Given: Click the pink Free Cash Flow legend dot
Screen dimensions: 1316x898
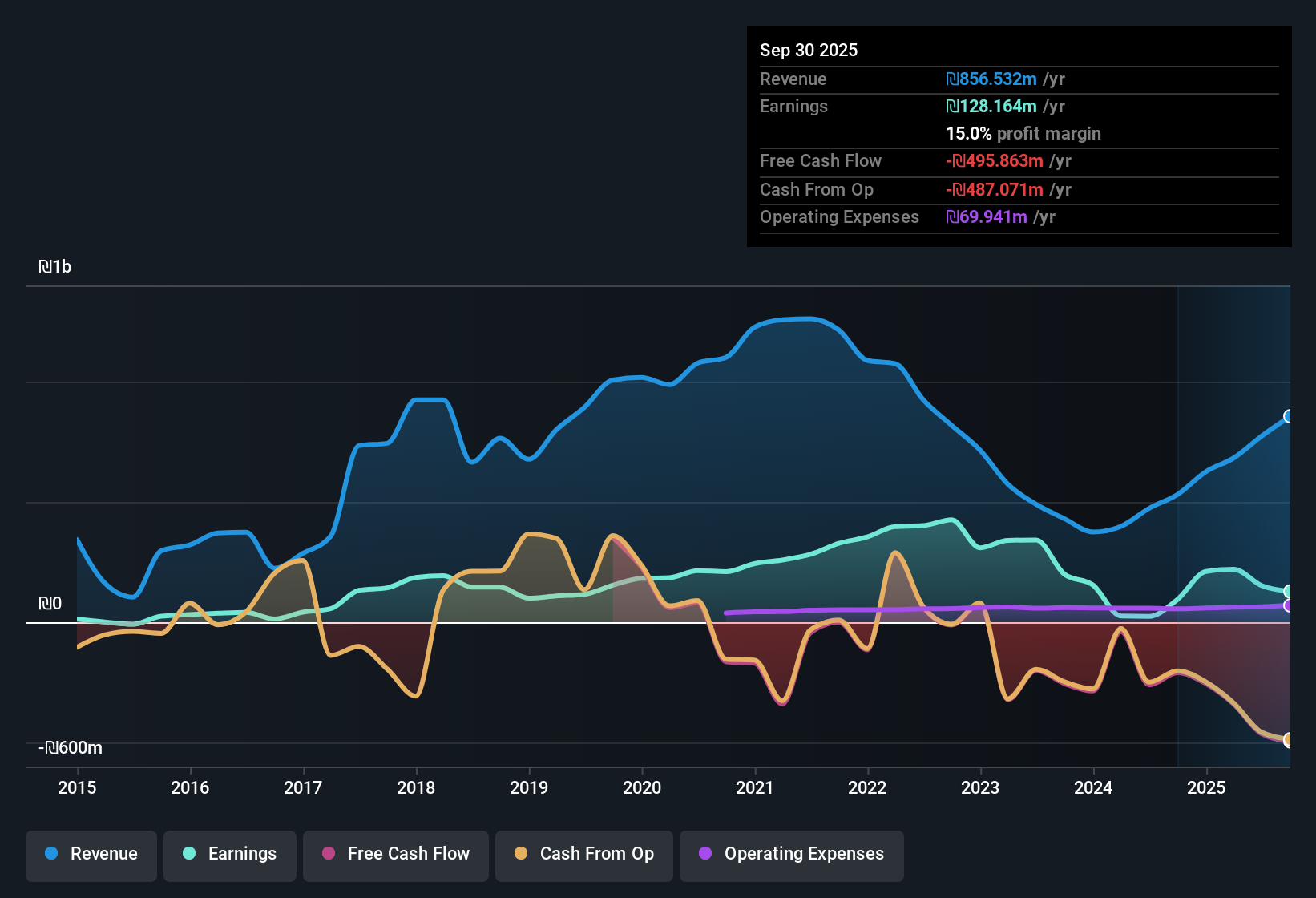Looking at the screenshot, I should [x=328, y=854].
